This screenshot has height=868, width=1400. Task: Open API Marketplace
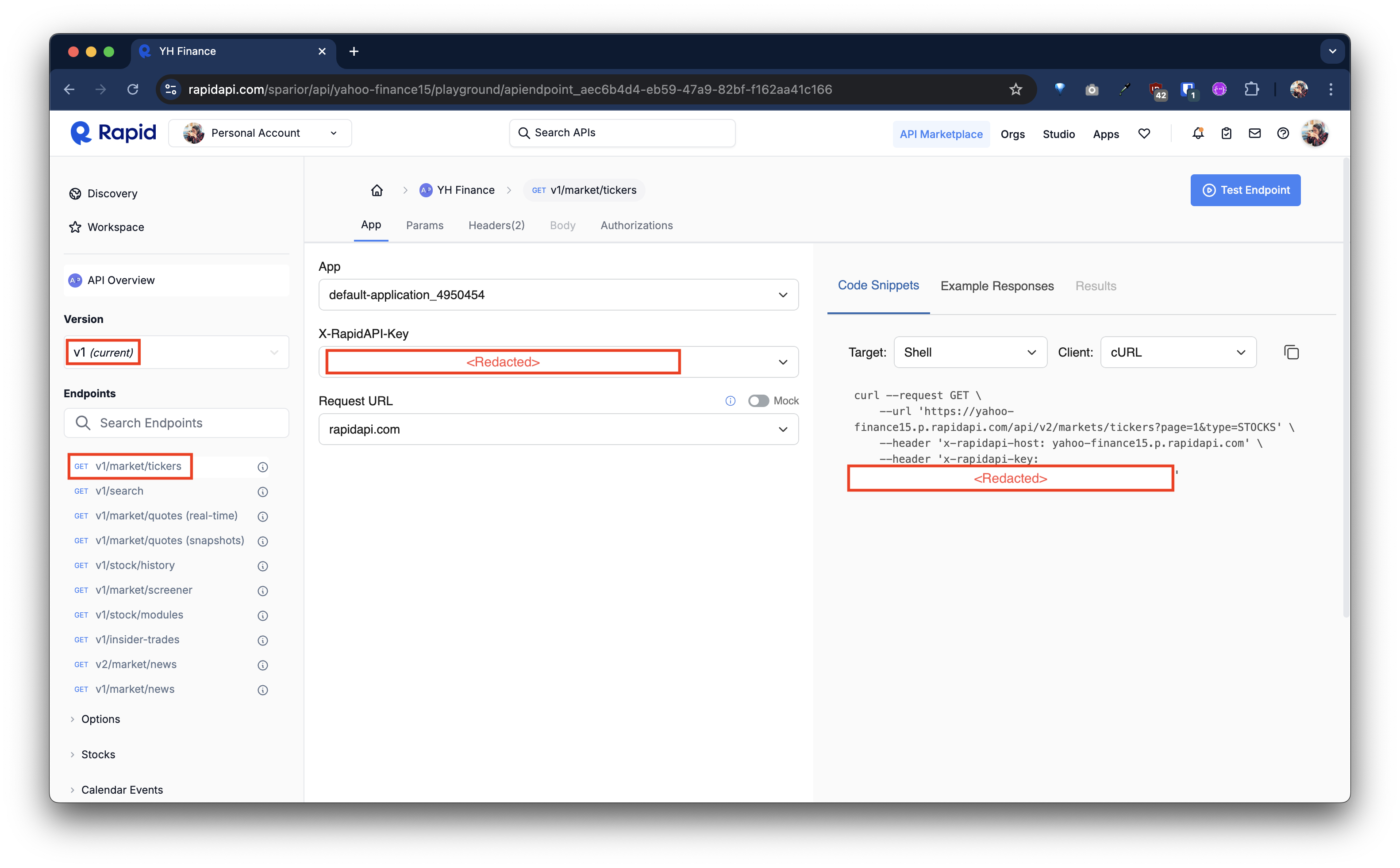(x=941, y=134)
